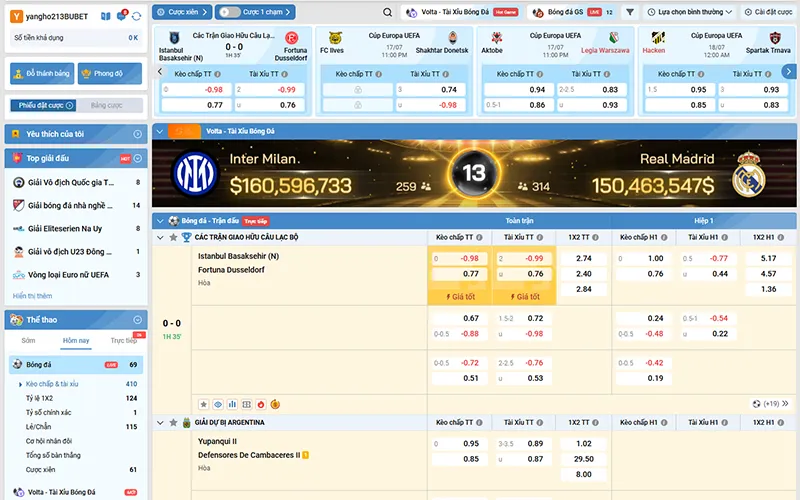The image size is (800, 500).
Task: Open the message notifications icon
Action: (x=121, y=16)
